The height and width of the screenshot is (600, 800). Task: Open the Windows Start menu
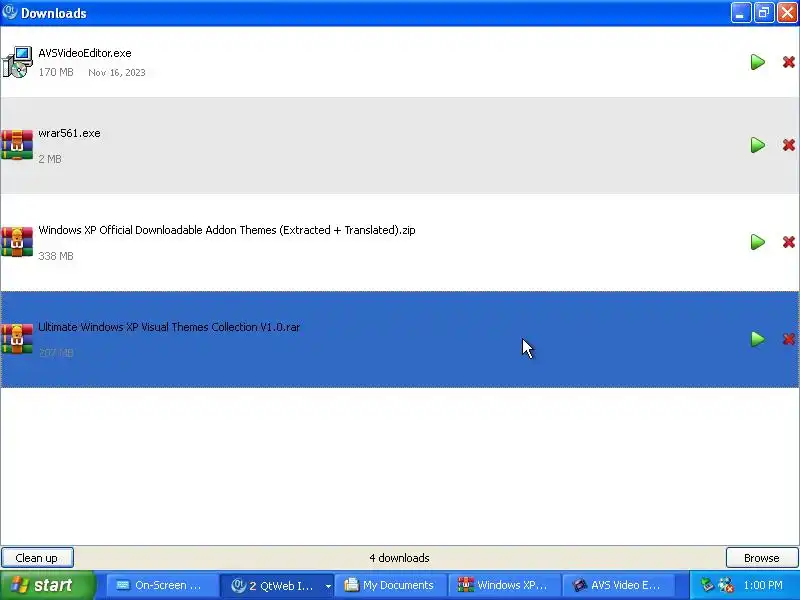coord(48,585)
